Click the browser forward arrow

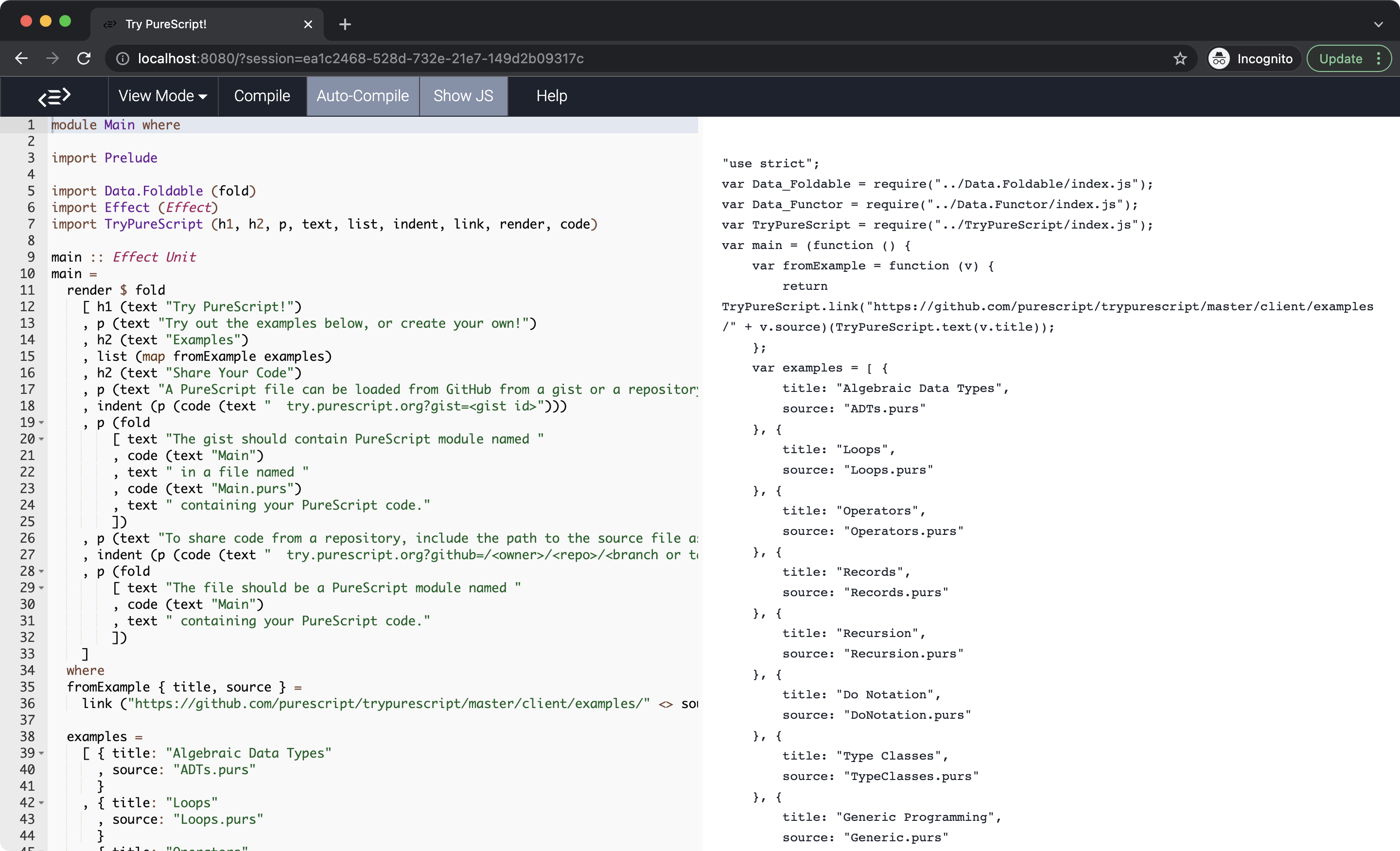[52, 58]
